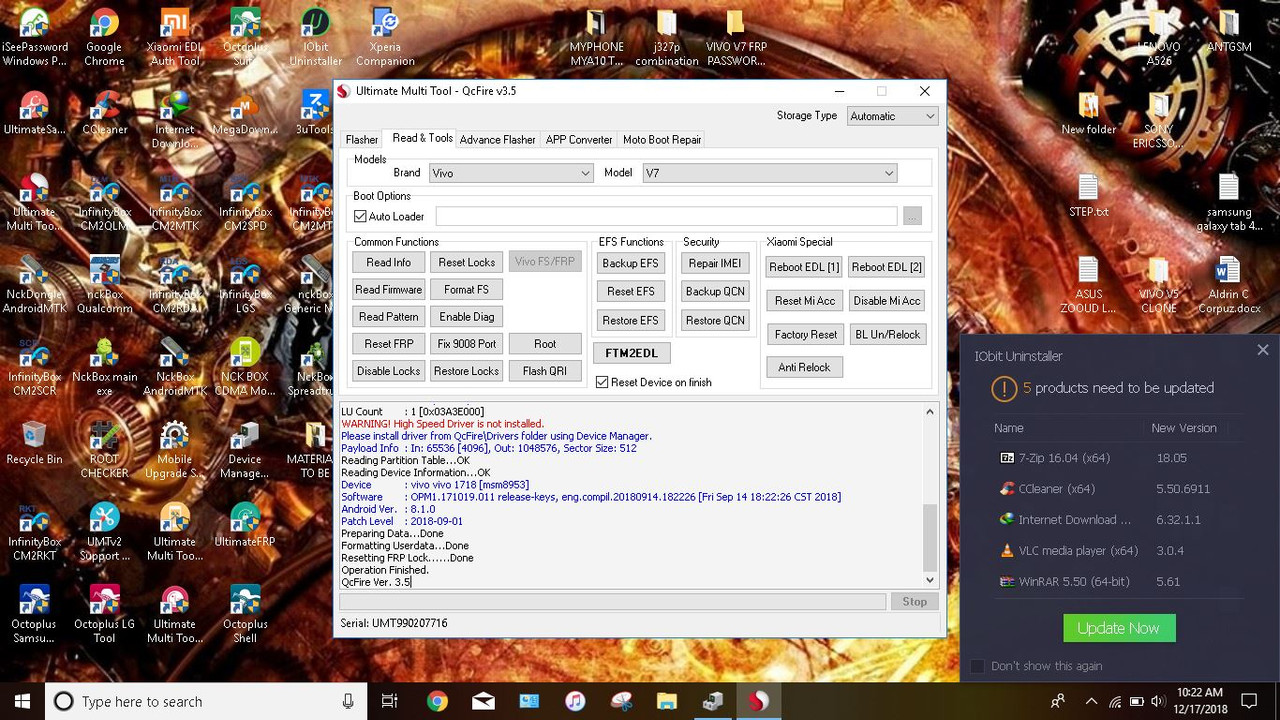
Task: Open STEP.txt file on desktop
Action: click(1088, 195)
